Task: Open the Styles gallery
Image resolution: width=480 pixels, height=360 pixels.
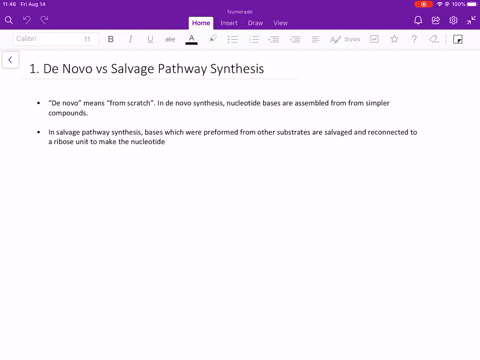Action: (x=345, y=39)
